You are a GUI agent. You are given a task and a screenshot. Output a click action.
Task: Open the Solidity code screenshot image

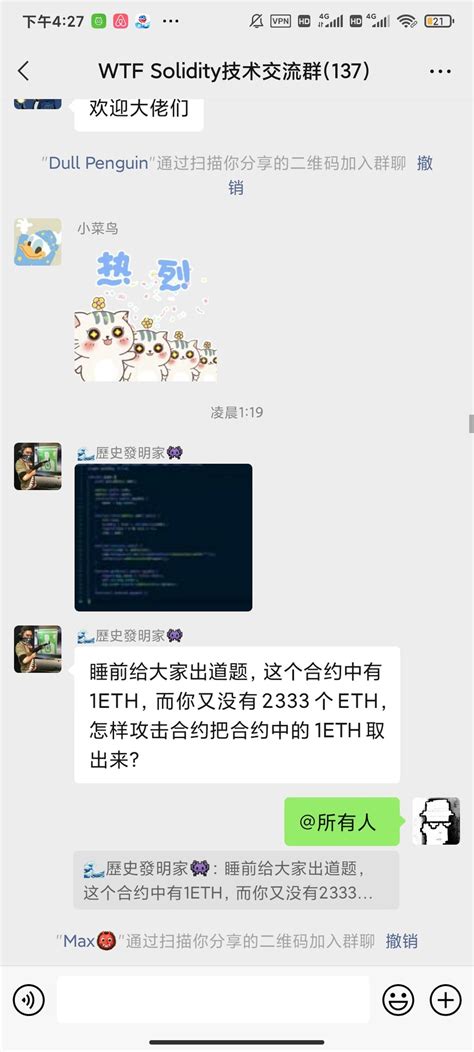click(163, 537)
